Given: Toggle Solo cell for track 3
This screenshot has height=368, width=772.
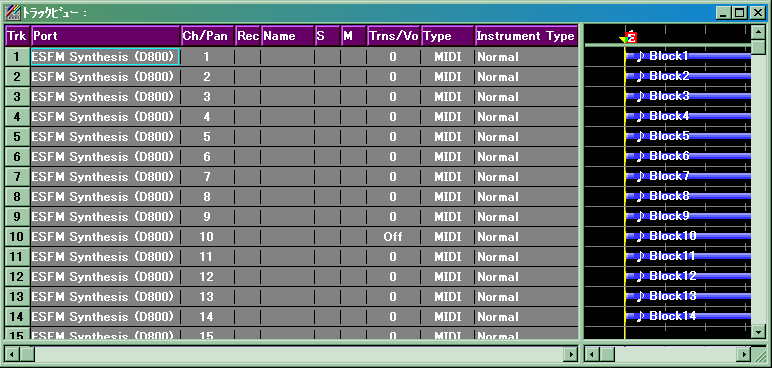Looking at the screenshot, I should (327, 97).
